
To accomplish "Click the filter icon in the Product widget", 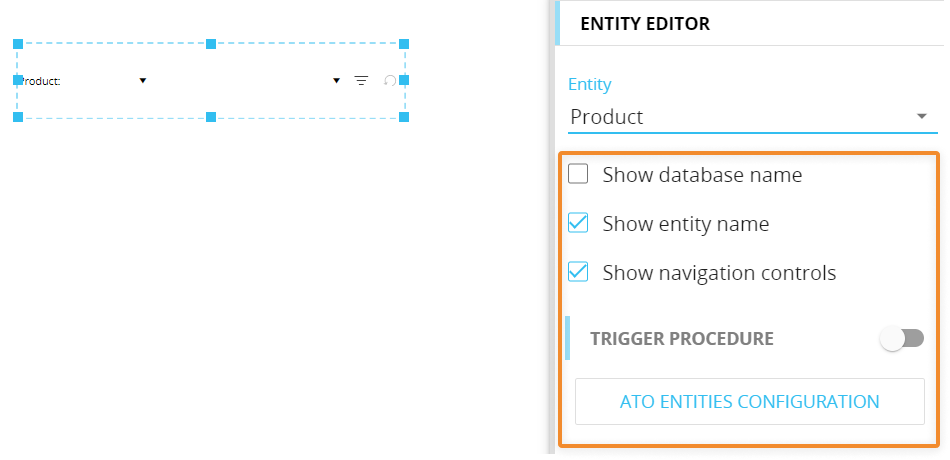I will click(361, 80).
